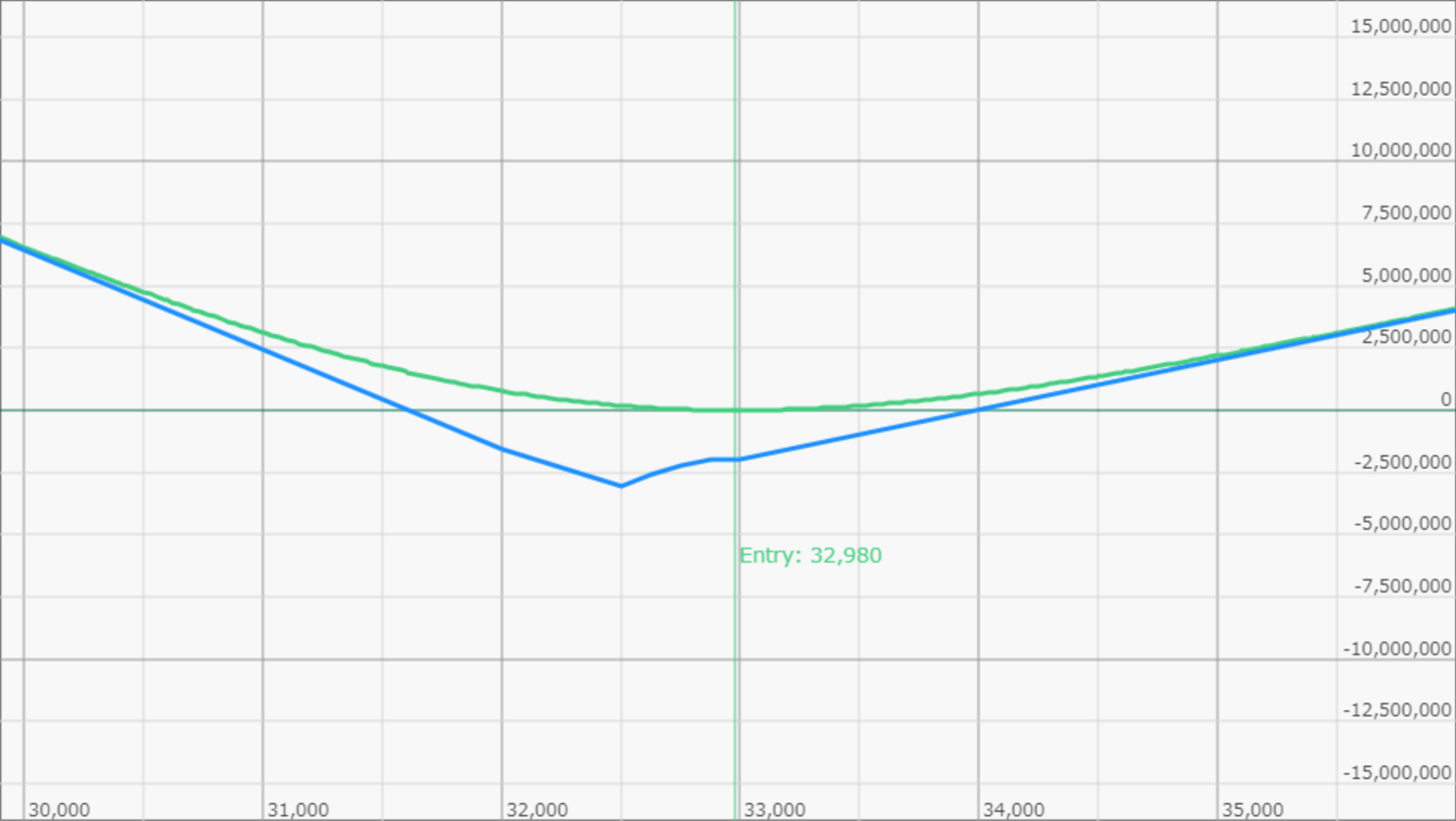Click the -10,000,000 y-axis label
The height and width of the screenshot is (821, 1456).
coord(1397,648)
